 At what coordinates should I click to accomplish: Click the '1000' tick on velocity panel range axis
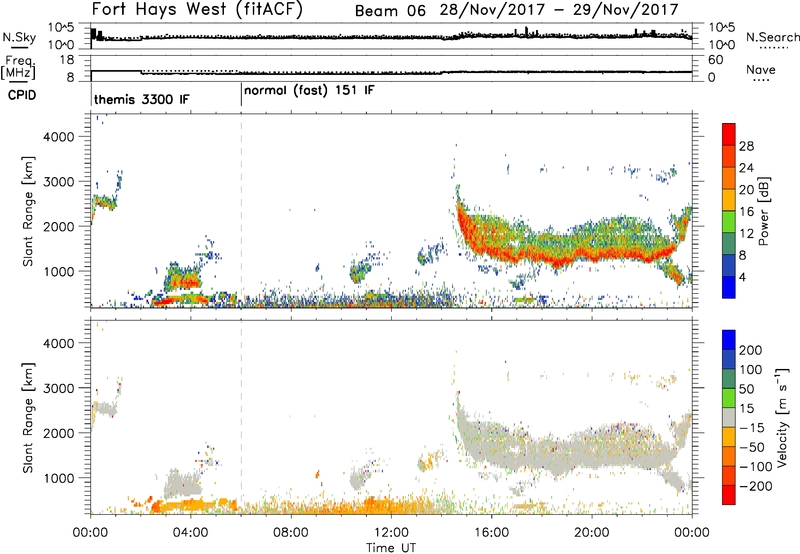point(59,478)
